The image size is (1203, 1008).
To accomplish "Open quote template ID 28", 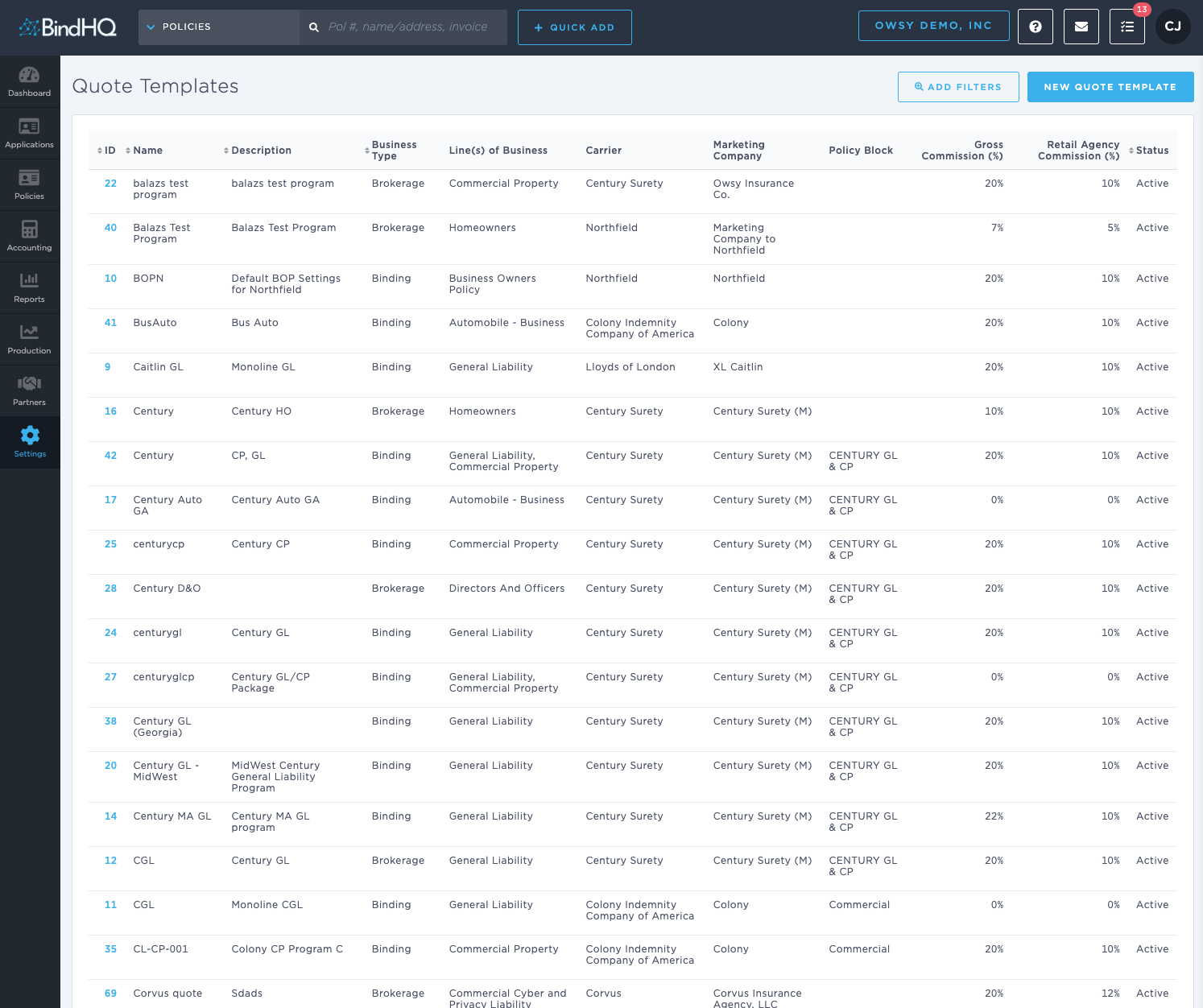I will (111, 589).
